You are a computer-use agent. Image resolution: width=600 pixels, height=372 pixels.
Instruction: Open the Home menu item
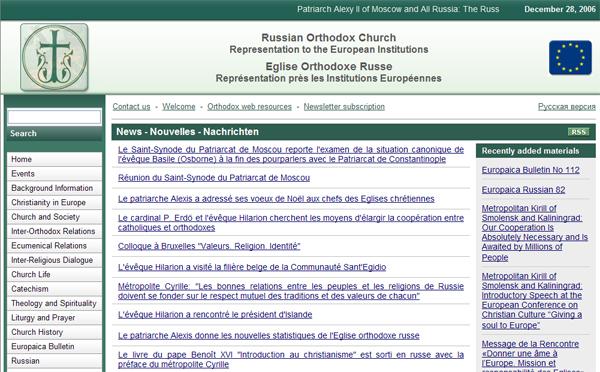(54, 159)
